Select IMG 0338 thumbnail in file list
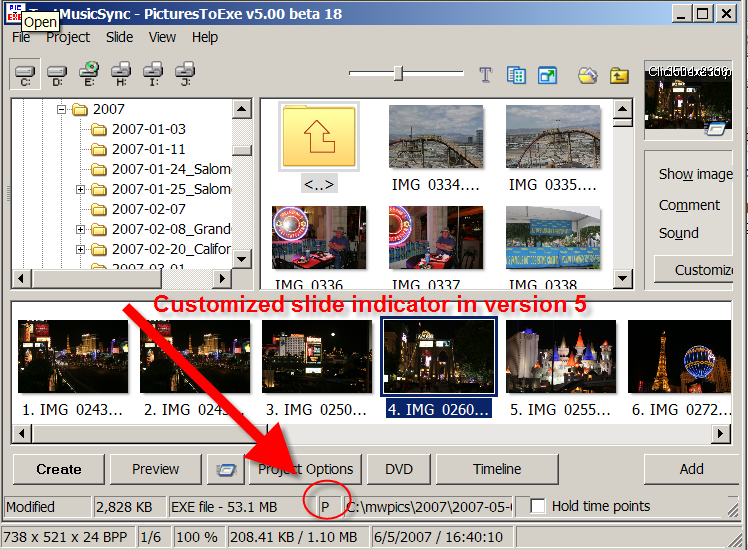 tap(553, 238)
